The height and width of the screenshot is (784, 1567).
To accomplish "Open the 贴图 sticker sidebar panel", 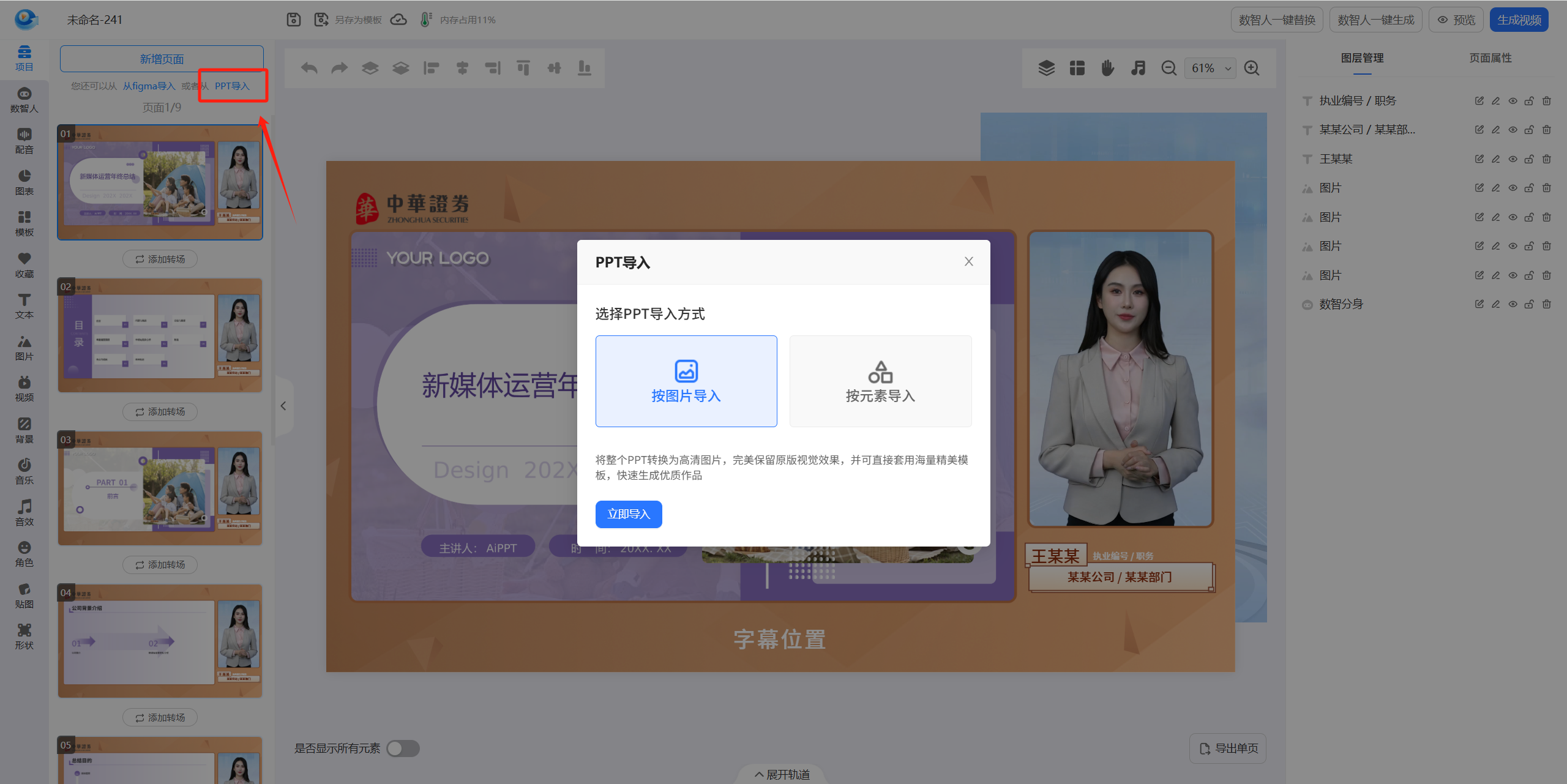I will 24,595.
